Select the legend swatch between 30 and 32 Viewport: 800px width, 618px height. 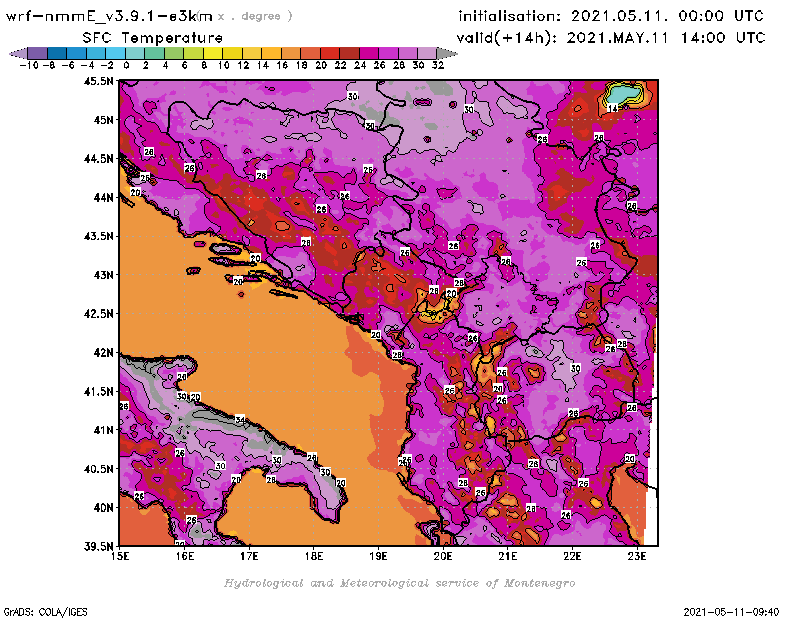(427, 54)
